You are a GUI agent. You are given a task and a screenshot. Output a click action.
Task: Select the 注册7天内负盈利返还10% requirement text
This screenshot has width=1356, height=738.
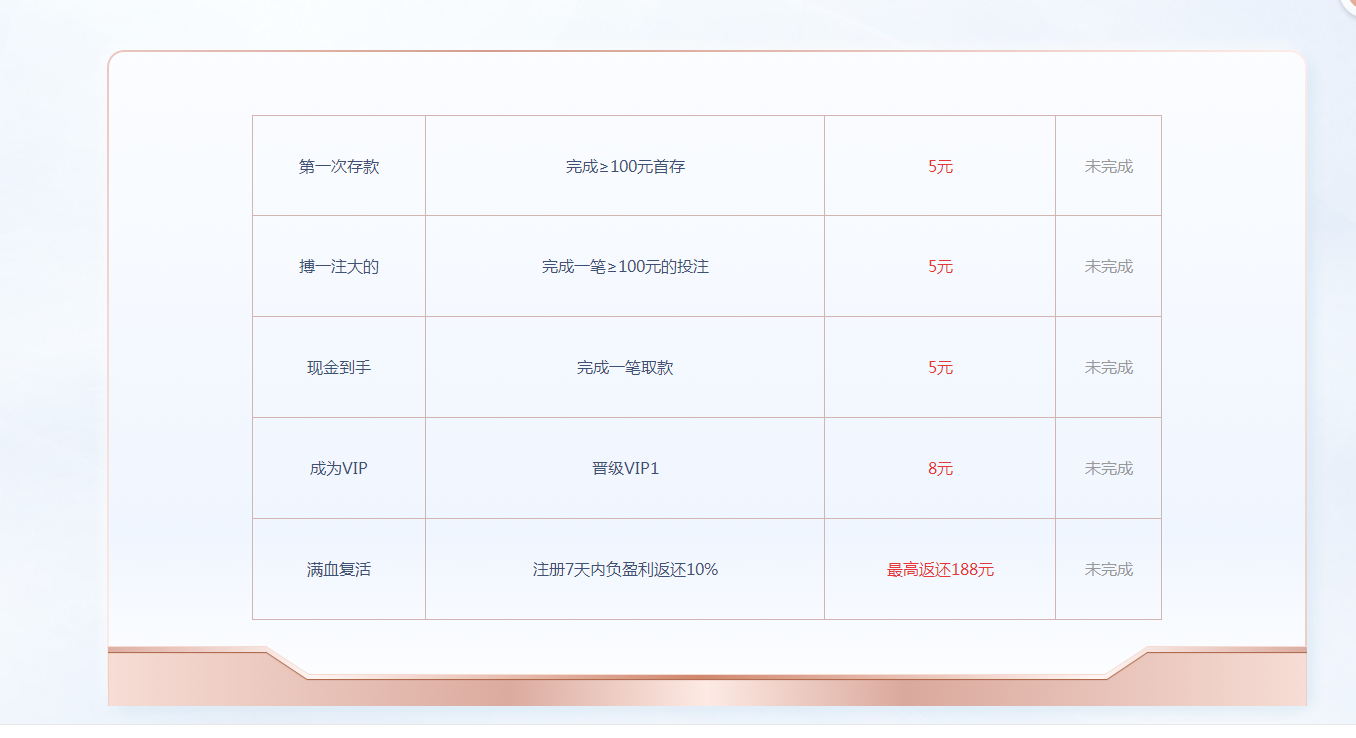[x=625, y=570]
